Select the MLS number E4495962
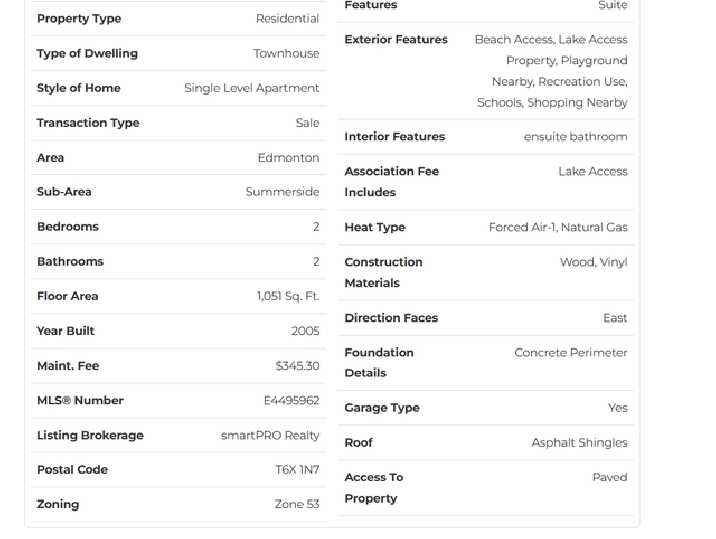 tap(292, 401)
